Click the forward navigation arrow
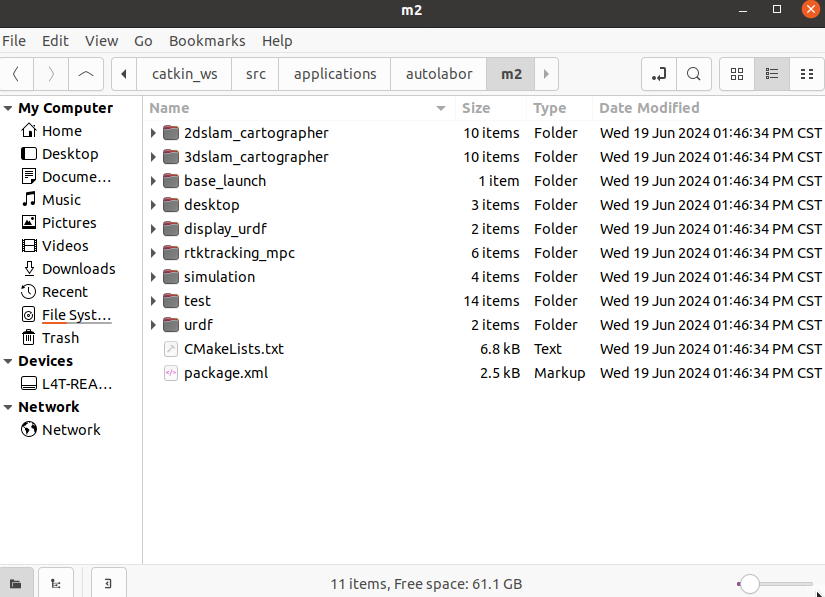The height and width of the screenshot is (597, 825). pyautogui.click(x=52, y=74)
